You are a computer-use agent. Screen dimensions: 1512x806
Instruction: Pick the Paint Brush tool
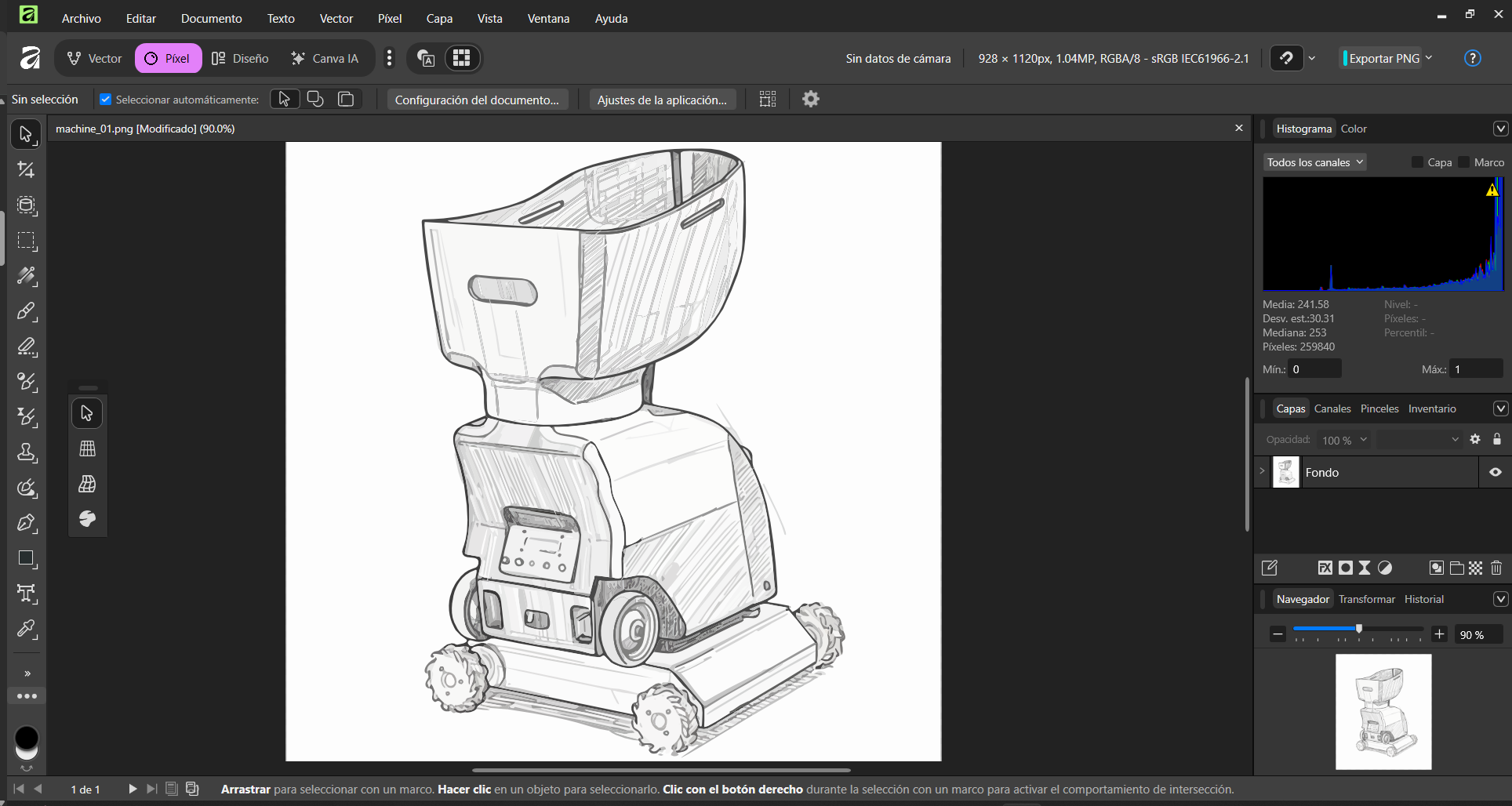click(x=26, y=312)
